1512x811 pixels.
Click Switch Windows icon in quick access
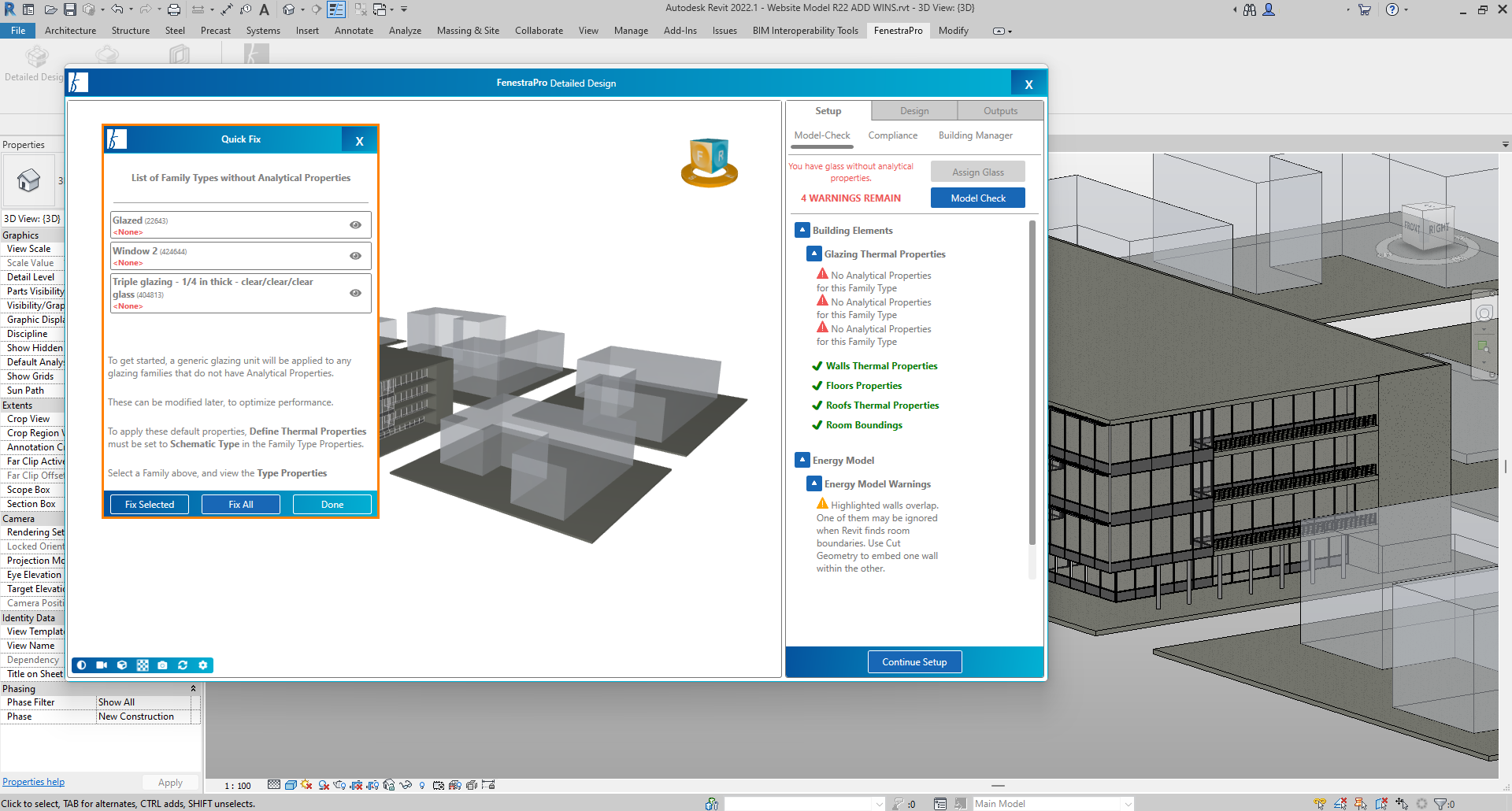380,9
